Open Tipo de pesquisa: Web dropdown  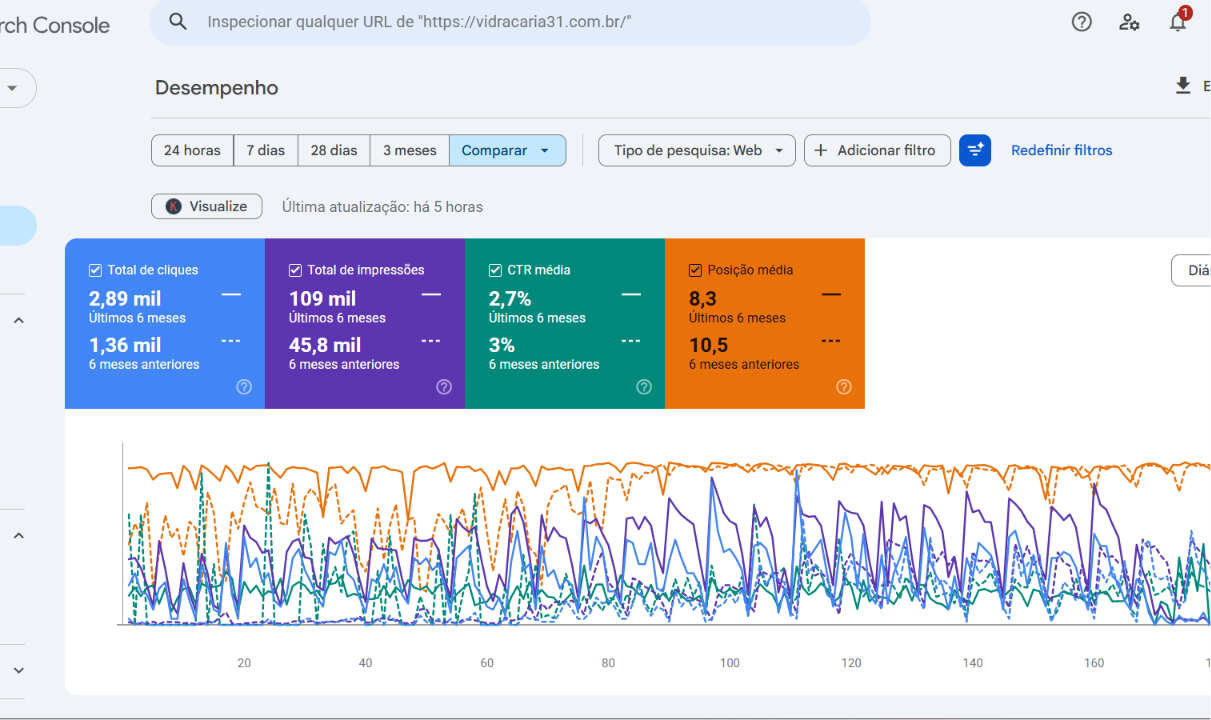697,150
